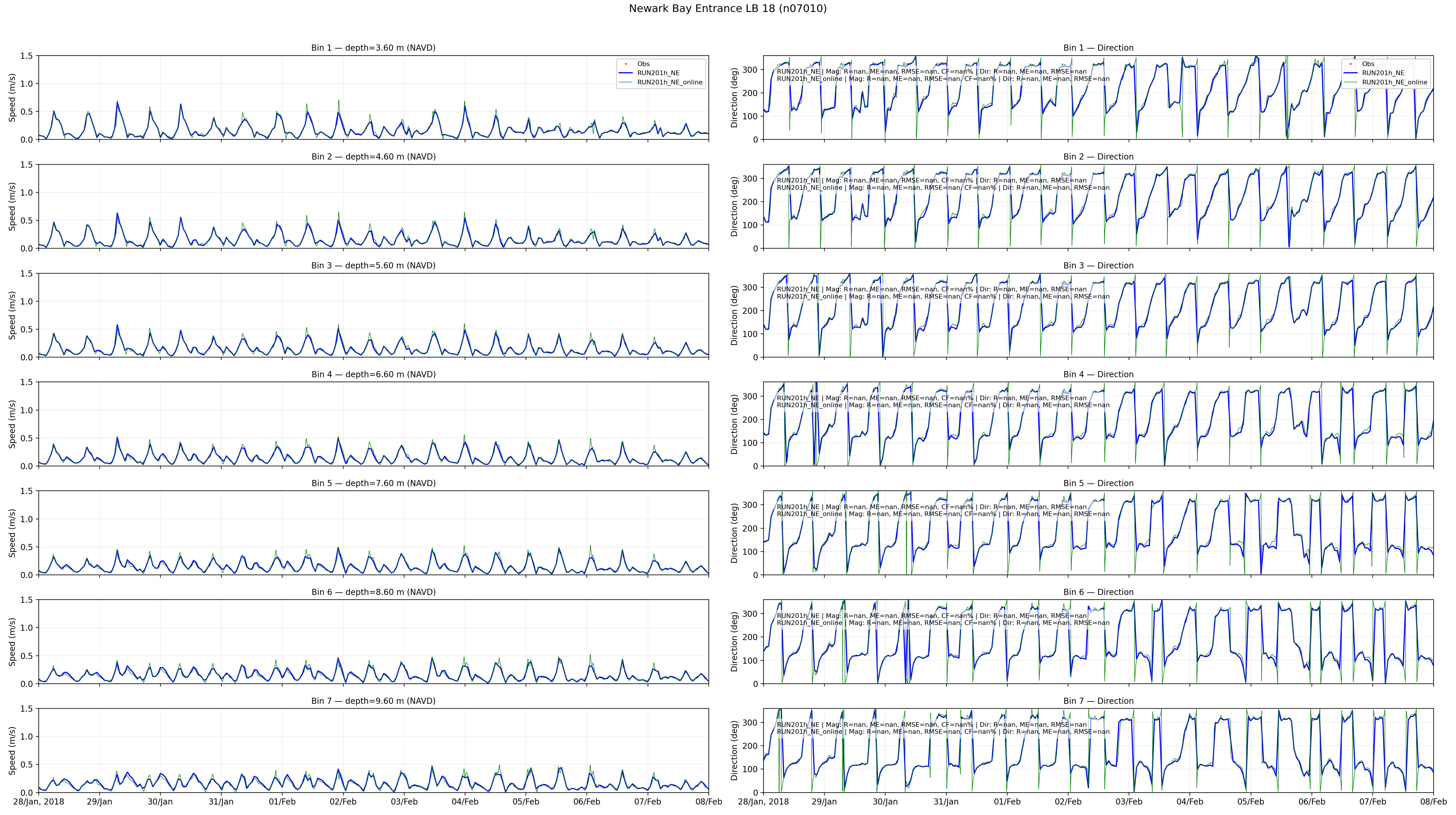Click the "0.5" y-axis tick of Bin 6 speed plot

[27, 656]
